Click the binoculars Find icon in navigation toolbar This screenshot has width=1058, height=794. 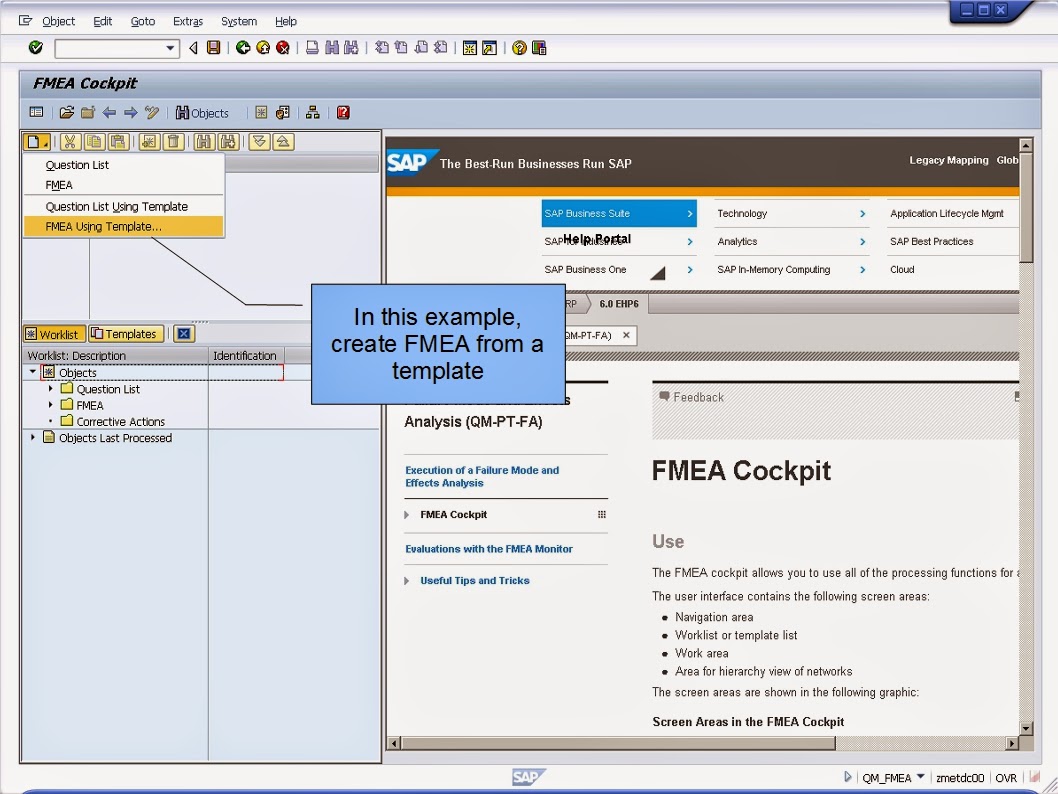pos(204,142)
